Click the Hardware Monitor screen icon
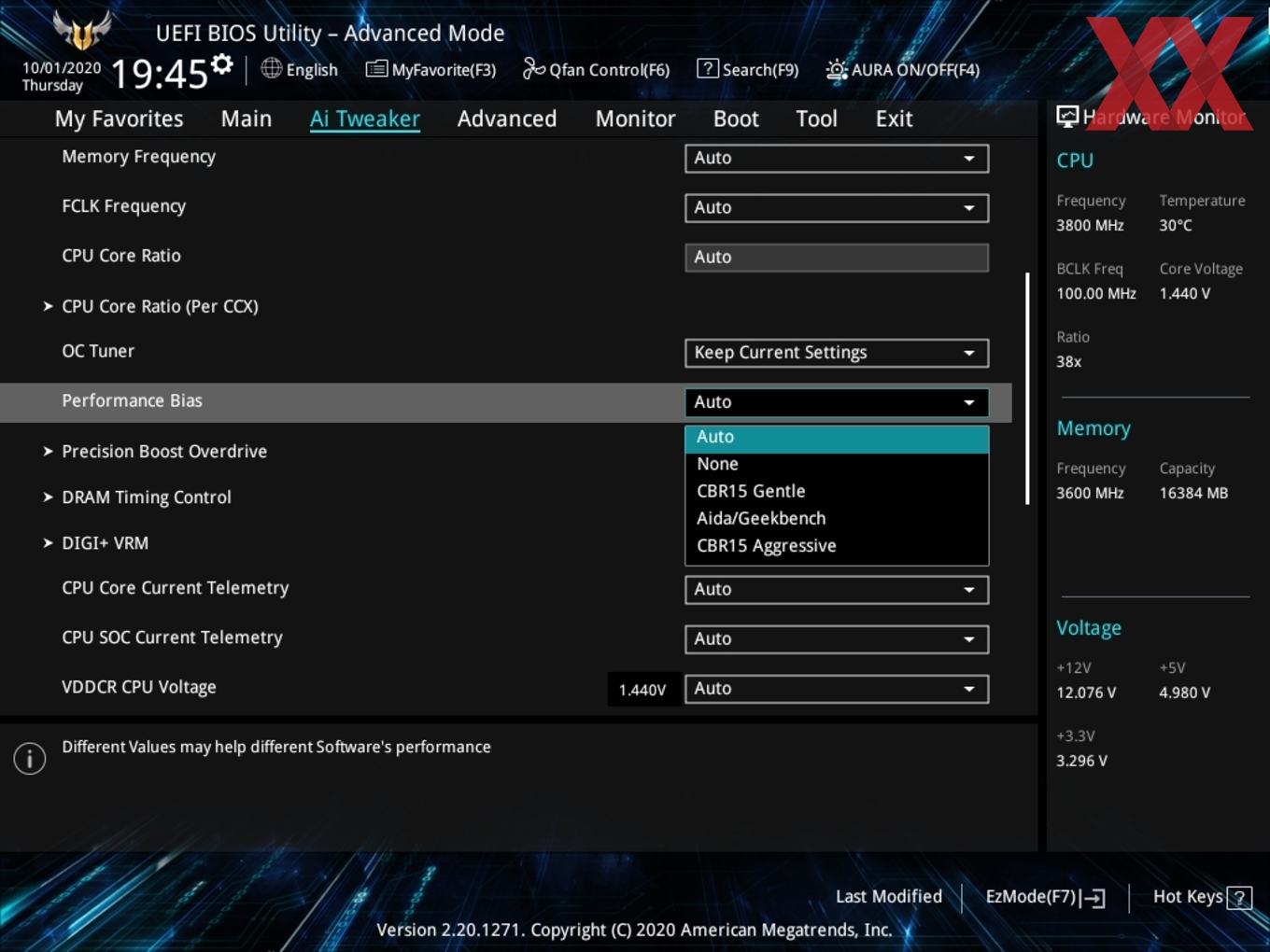 (1067, 116)
